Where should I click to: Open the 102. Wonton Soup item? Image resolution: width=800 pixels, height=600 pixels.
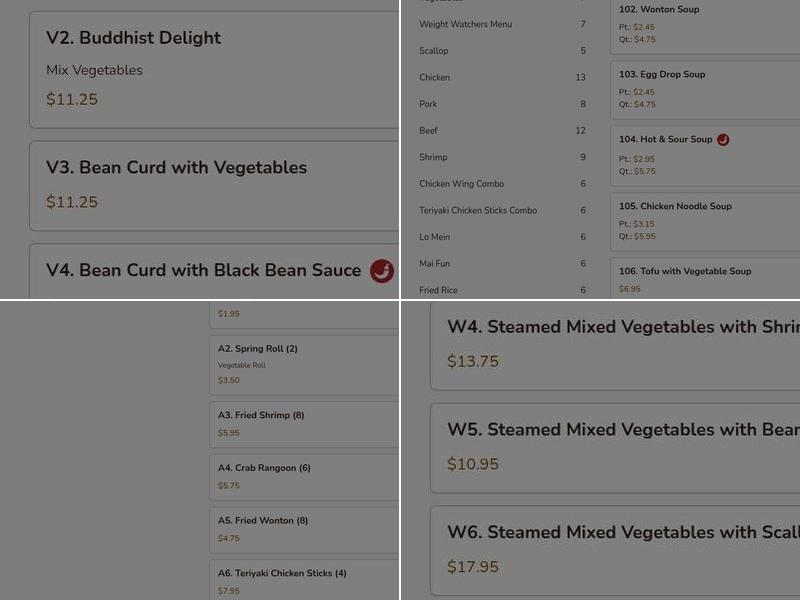(x=705, y=26)
